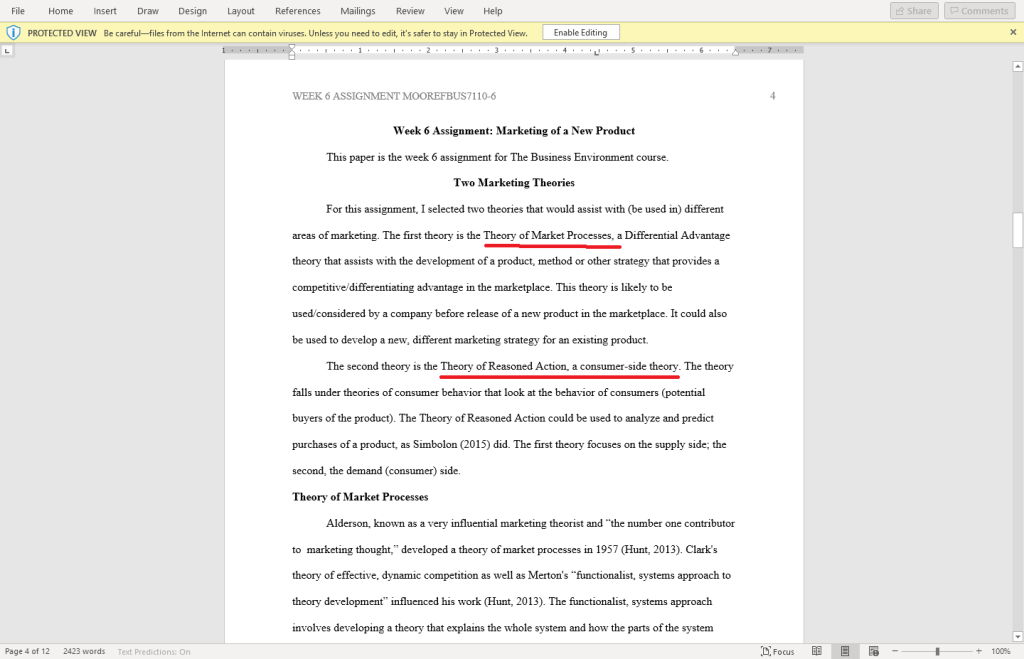Click the vertical scrollbar down arrow
1024x659 pixels.
[x=1017, y=637]
